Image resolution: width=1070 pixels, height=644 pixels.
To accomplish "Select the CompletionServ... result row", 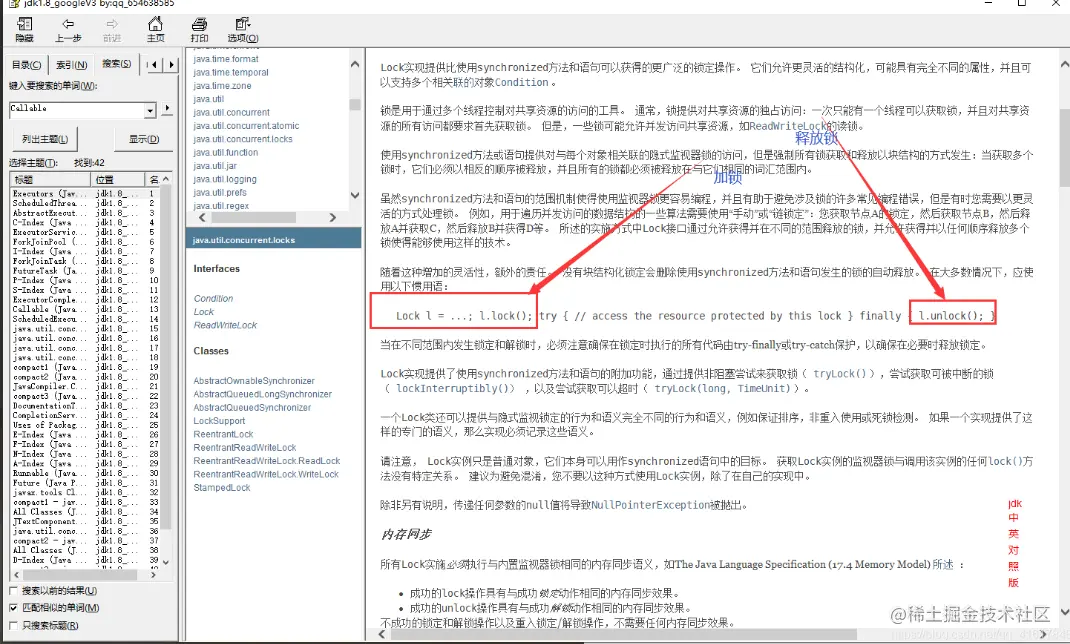I will pyautogui.click(x=85, y=415).
